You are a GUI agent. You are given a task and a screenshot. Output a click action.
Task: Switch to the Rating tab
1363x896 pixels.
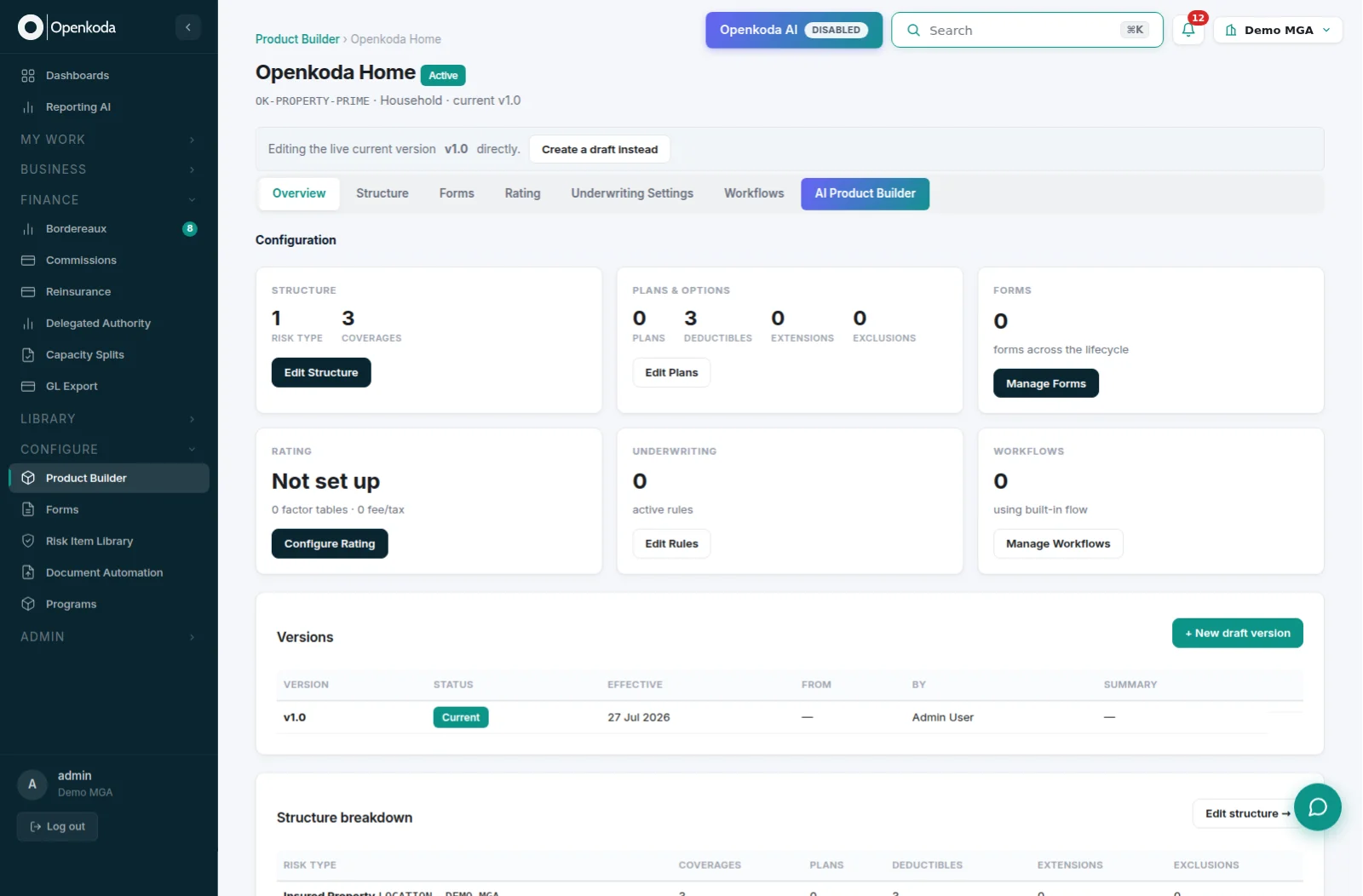(x=522, y=194)
